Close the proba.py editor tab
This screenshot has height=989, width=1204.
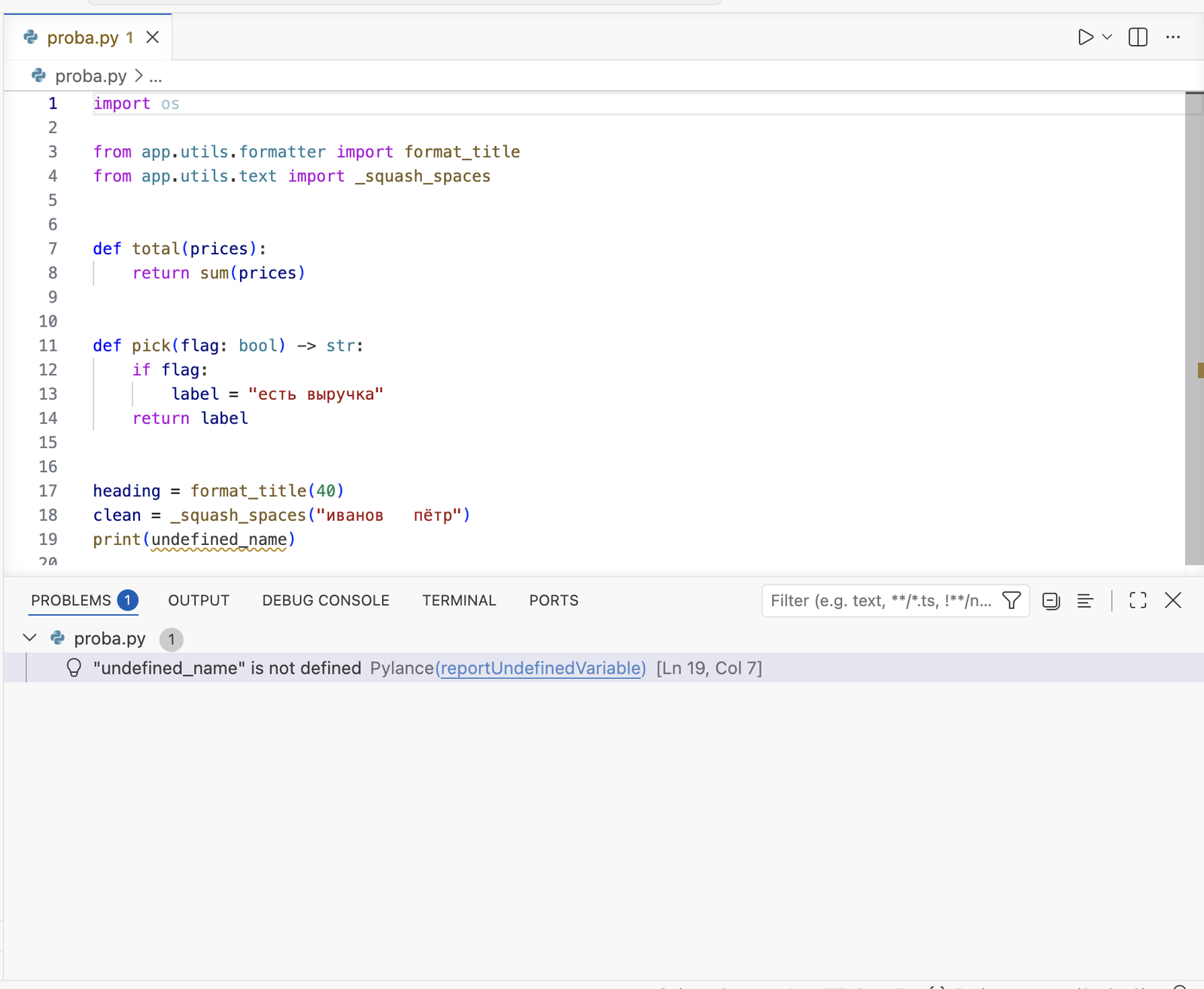(153, 37)
